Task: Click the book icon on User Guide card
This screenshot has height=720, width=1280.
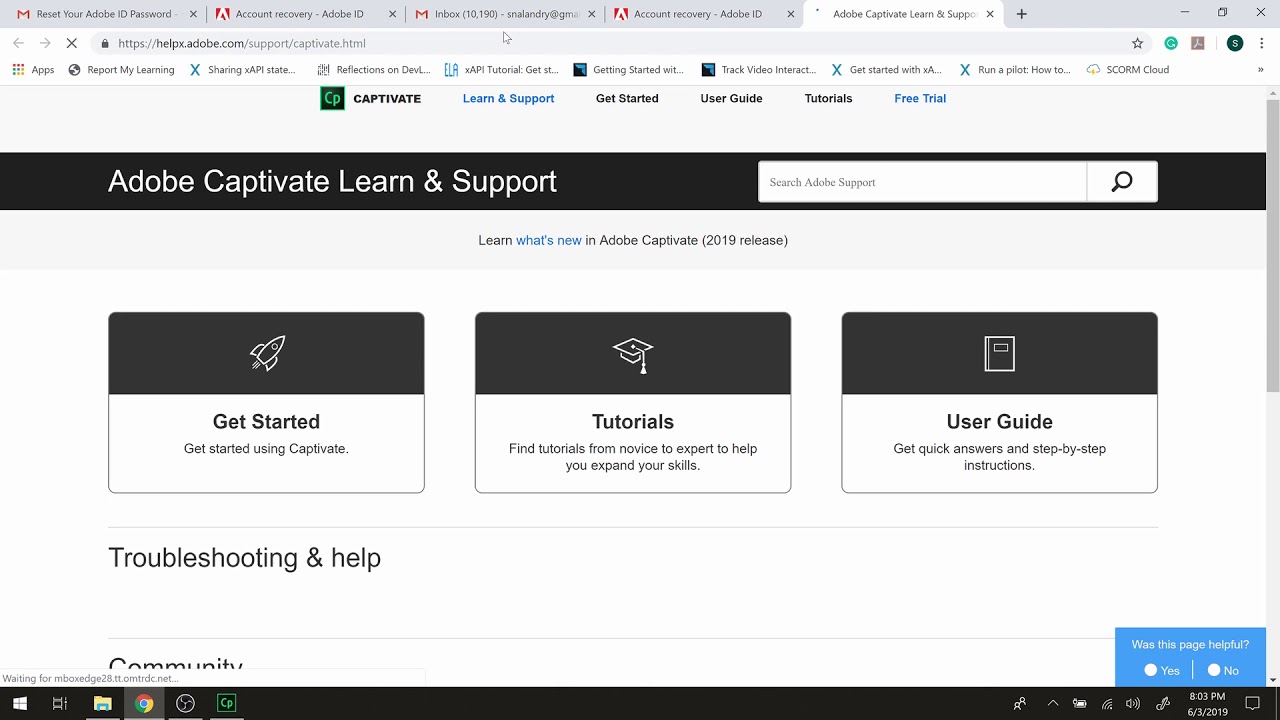Action: click(999, 353)
